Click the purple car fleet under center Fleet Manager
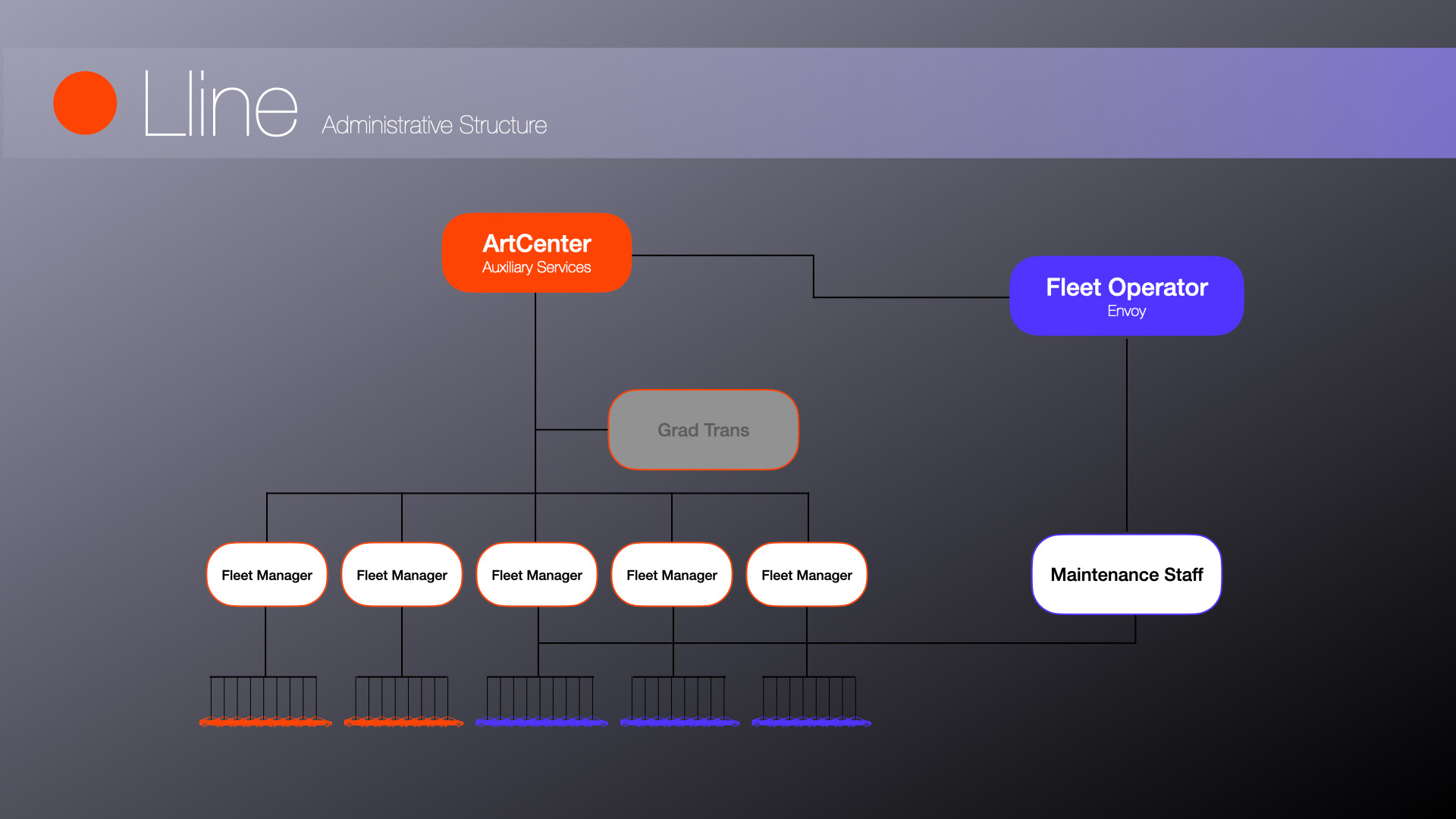The image size is (1456, 819). point(541,721)
